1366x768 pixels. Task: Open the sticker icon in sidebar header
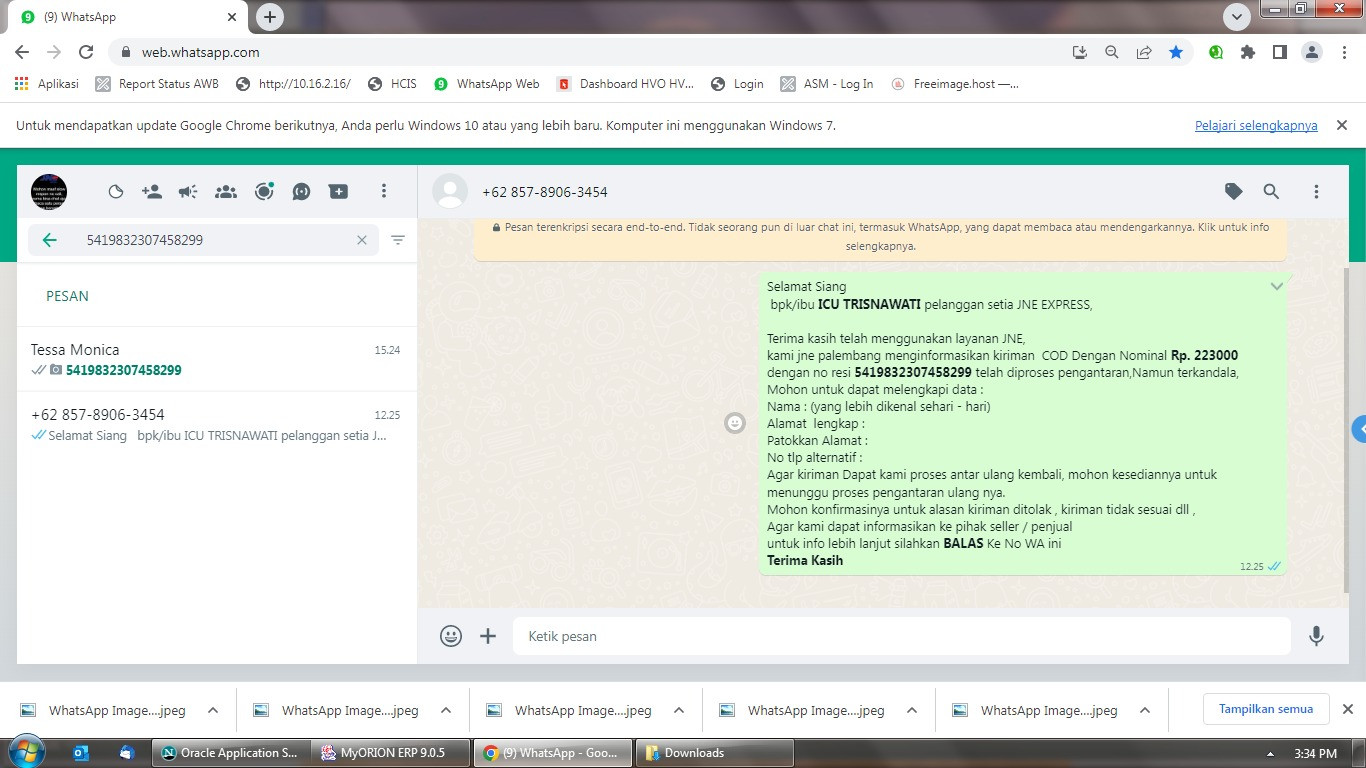[116, 191]
